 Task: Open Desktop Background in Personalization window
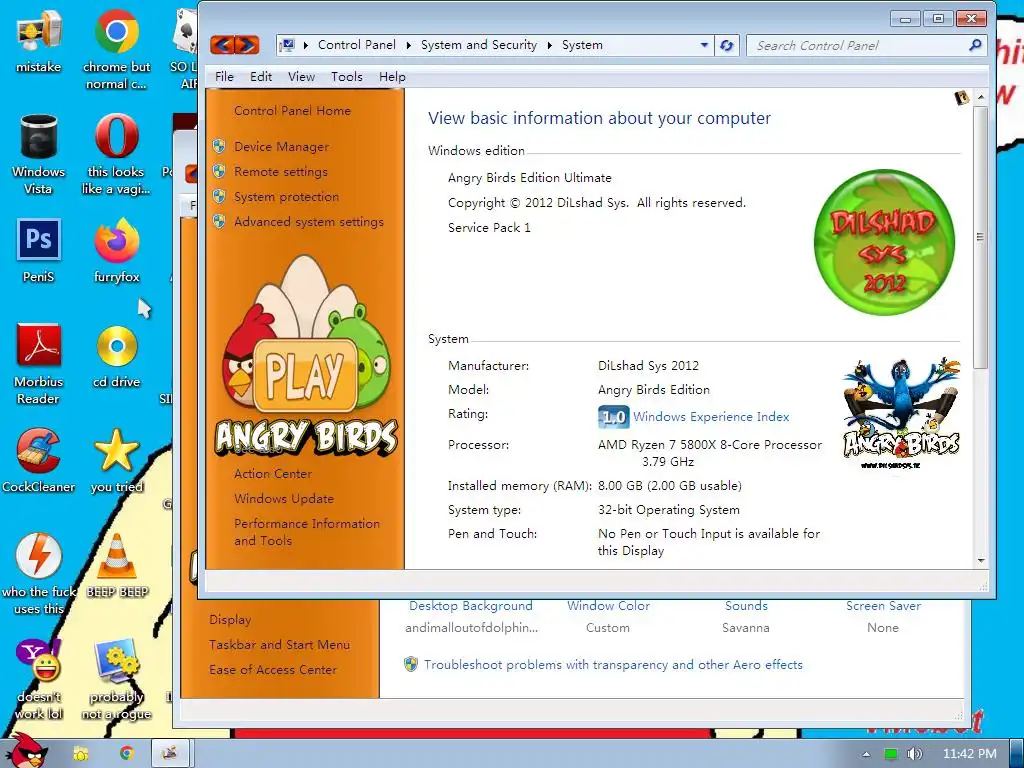coord(471,606)
